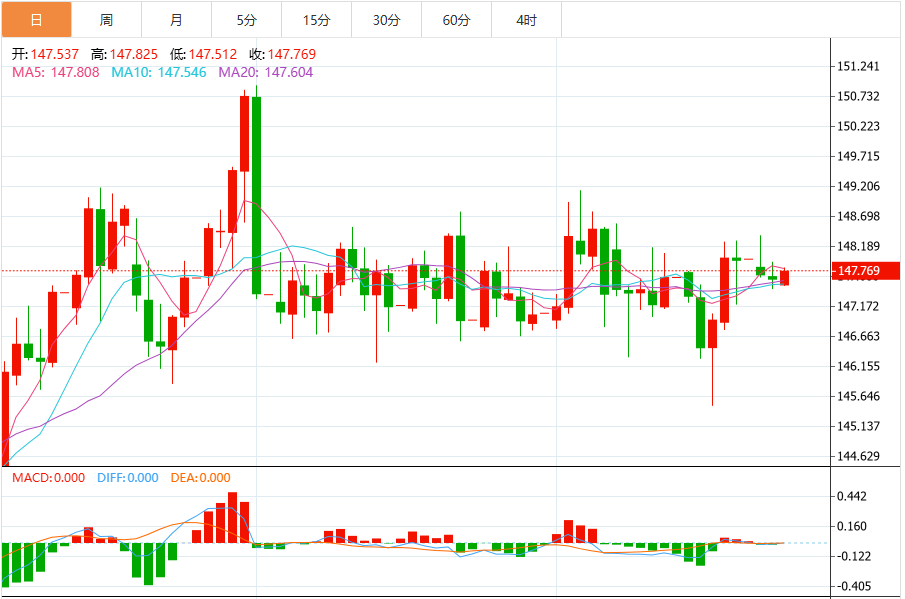Click the last red candle at chart's right end
Image resolution: width=905 pixels, height=599 pixels.
pyautogui.click(x=784, y=278)
